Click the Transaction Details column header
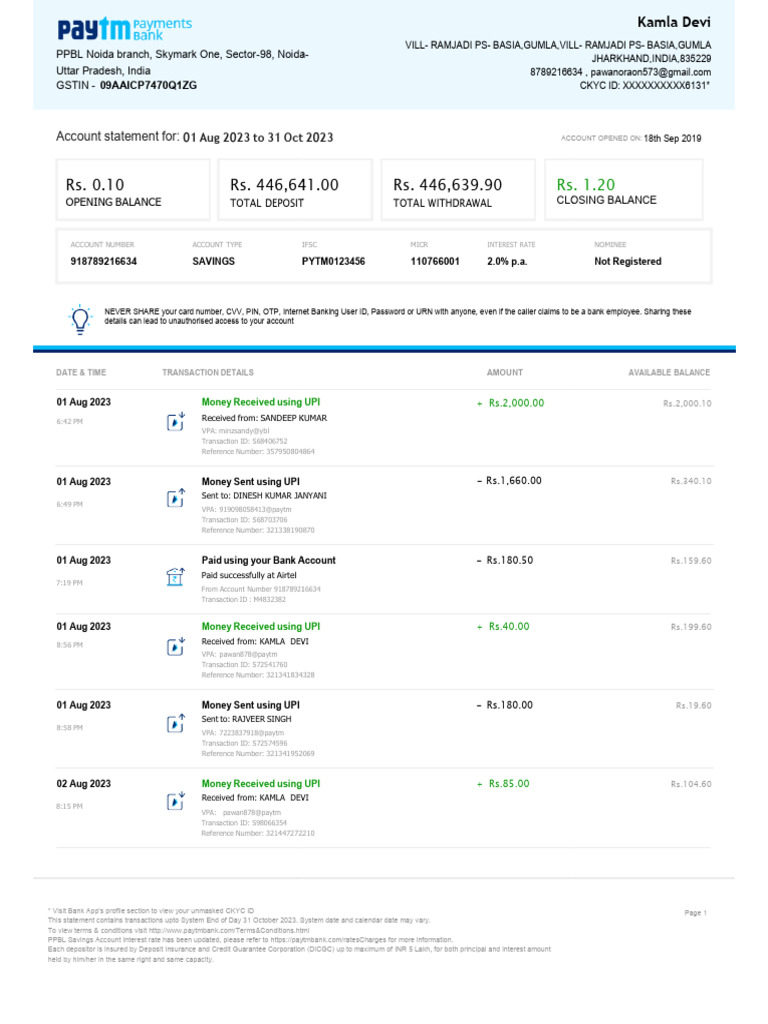The height and width of the screenshot is (1024, 768). 207,372
